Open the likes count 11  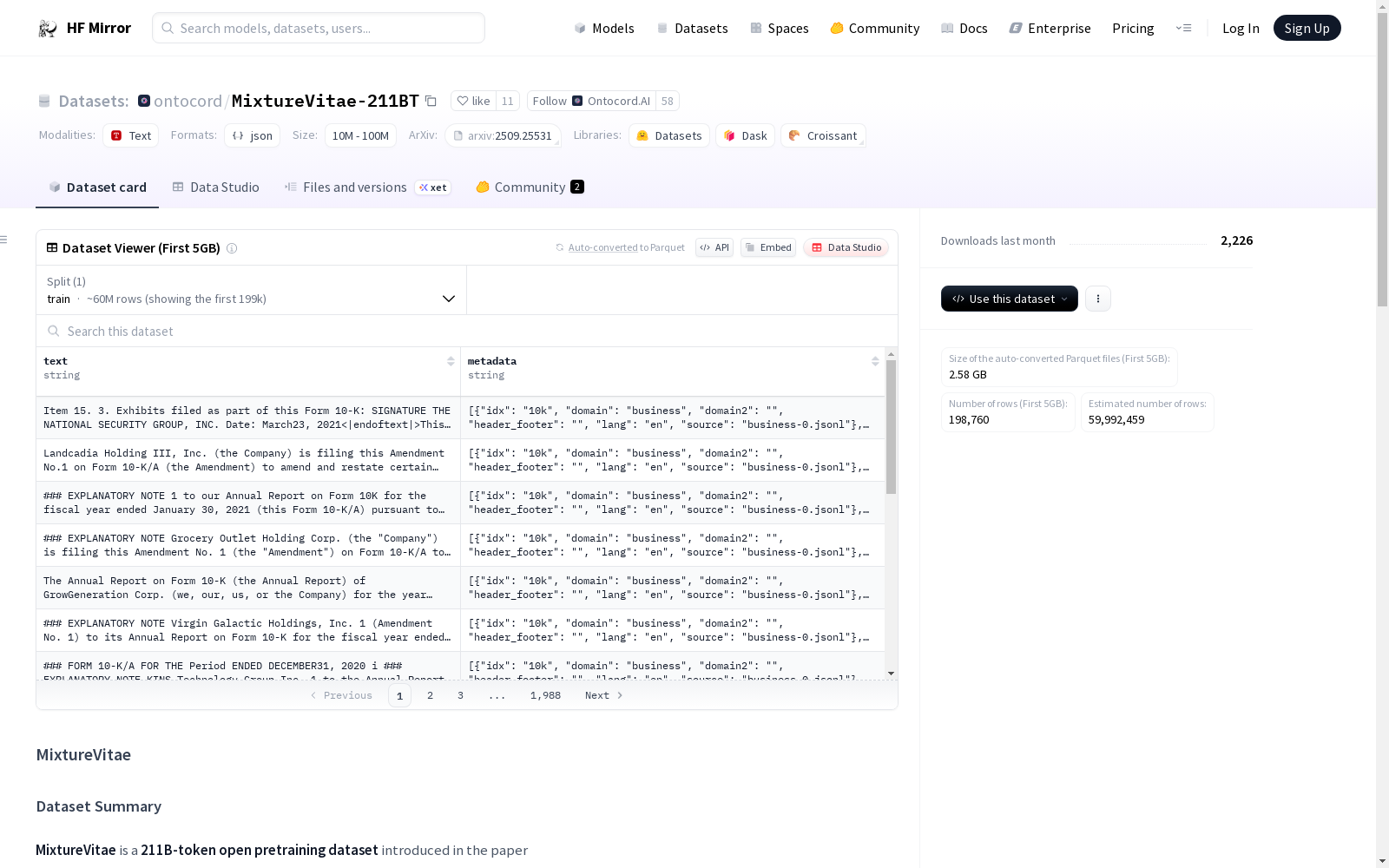(x=508, y=101)
